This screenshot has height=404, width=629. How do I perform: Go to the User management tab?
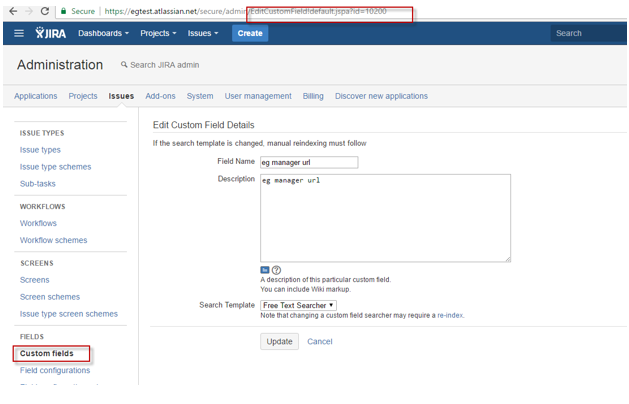258,96
